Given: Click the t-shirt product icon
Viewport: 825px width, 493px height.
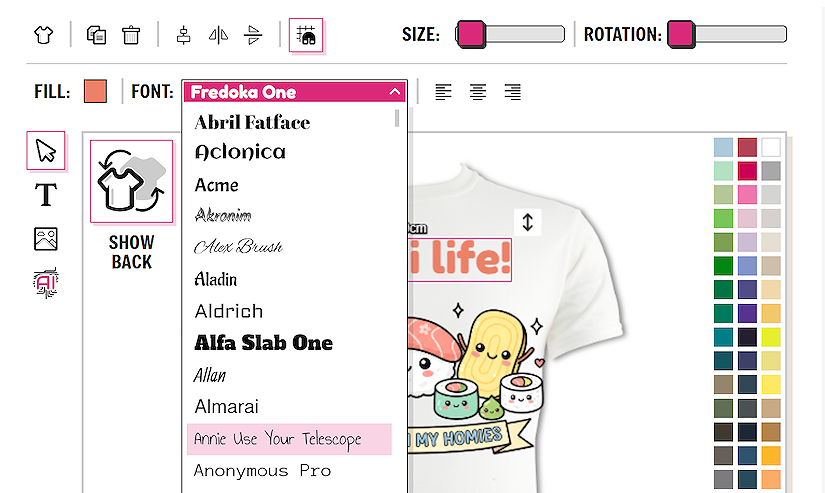Looking at the screenshot, I should pyautogui.click(x=42, y=35).
